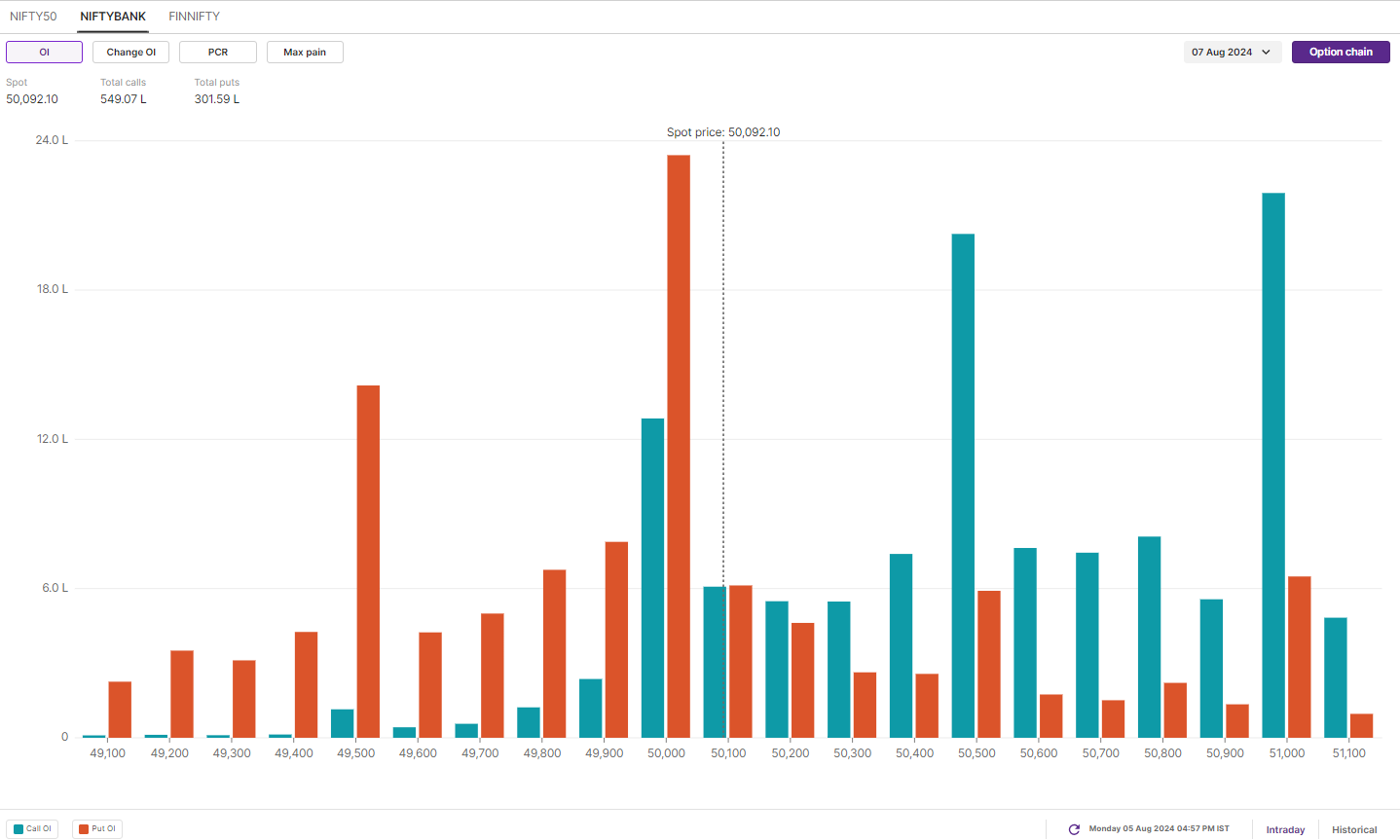This screenshot has height=840, width=1400.
Task: Click the 49,100 x-axis strike label
Action: coord(107,753)
